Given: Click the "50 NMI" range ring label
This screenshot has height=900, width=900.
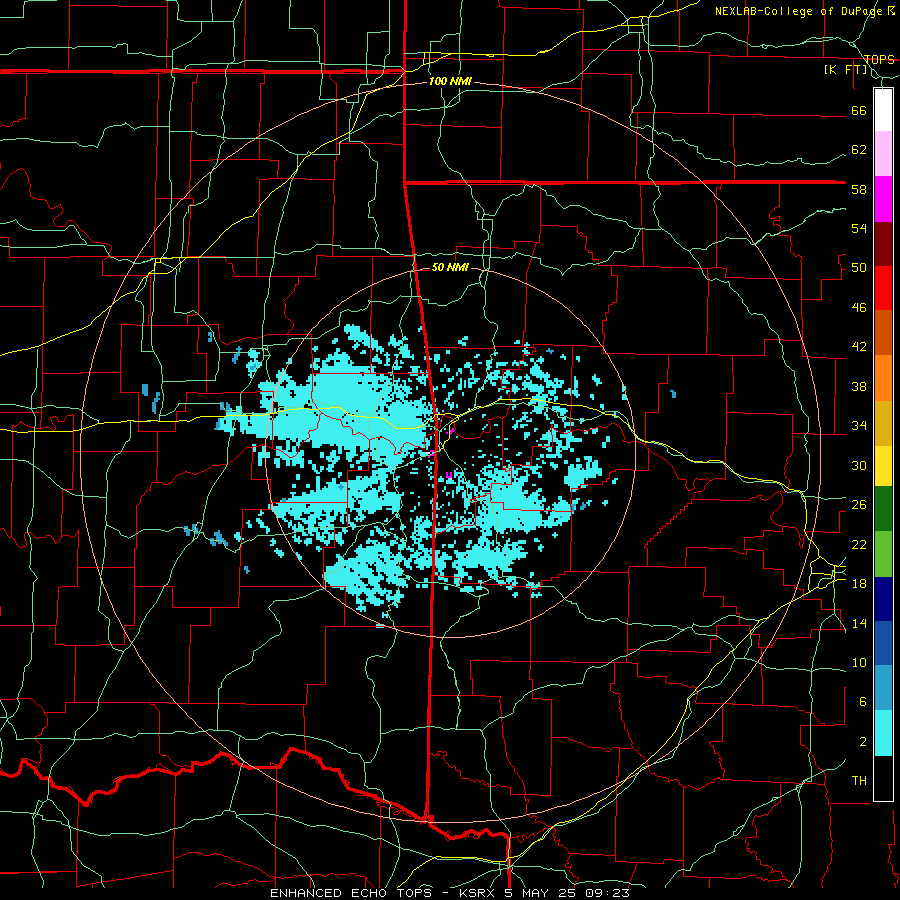Looking at the screenshot, I should [x=450, y=267].
